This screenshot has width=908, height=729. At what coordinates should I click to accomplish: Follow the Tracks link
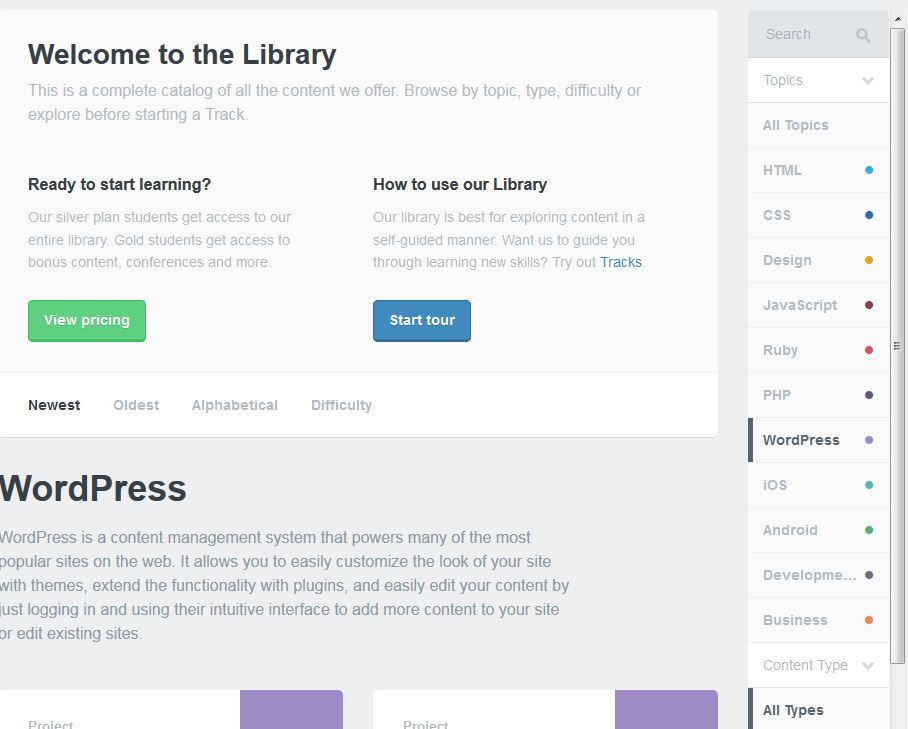click(621, 262)
